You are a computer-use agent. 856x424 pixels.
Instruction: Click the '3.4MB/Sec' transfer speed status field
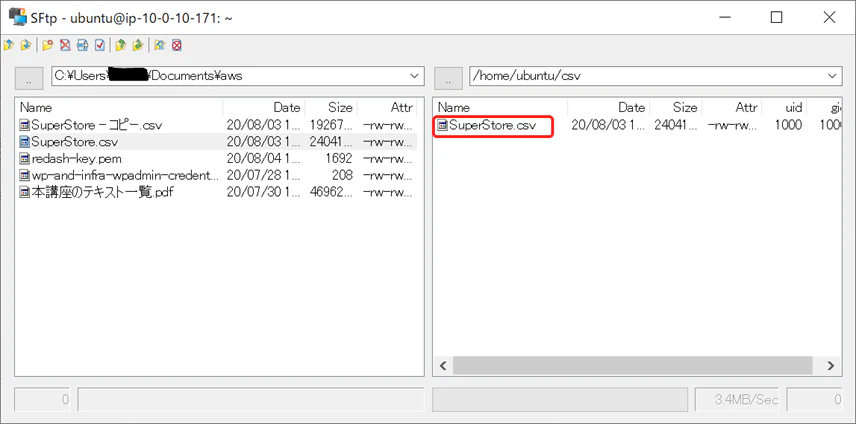click(x=739, y=399)
